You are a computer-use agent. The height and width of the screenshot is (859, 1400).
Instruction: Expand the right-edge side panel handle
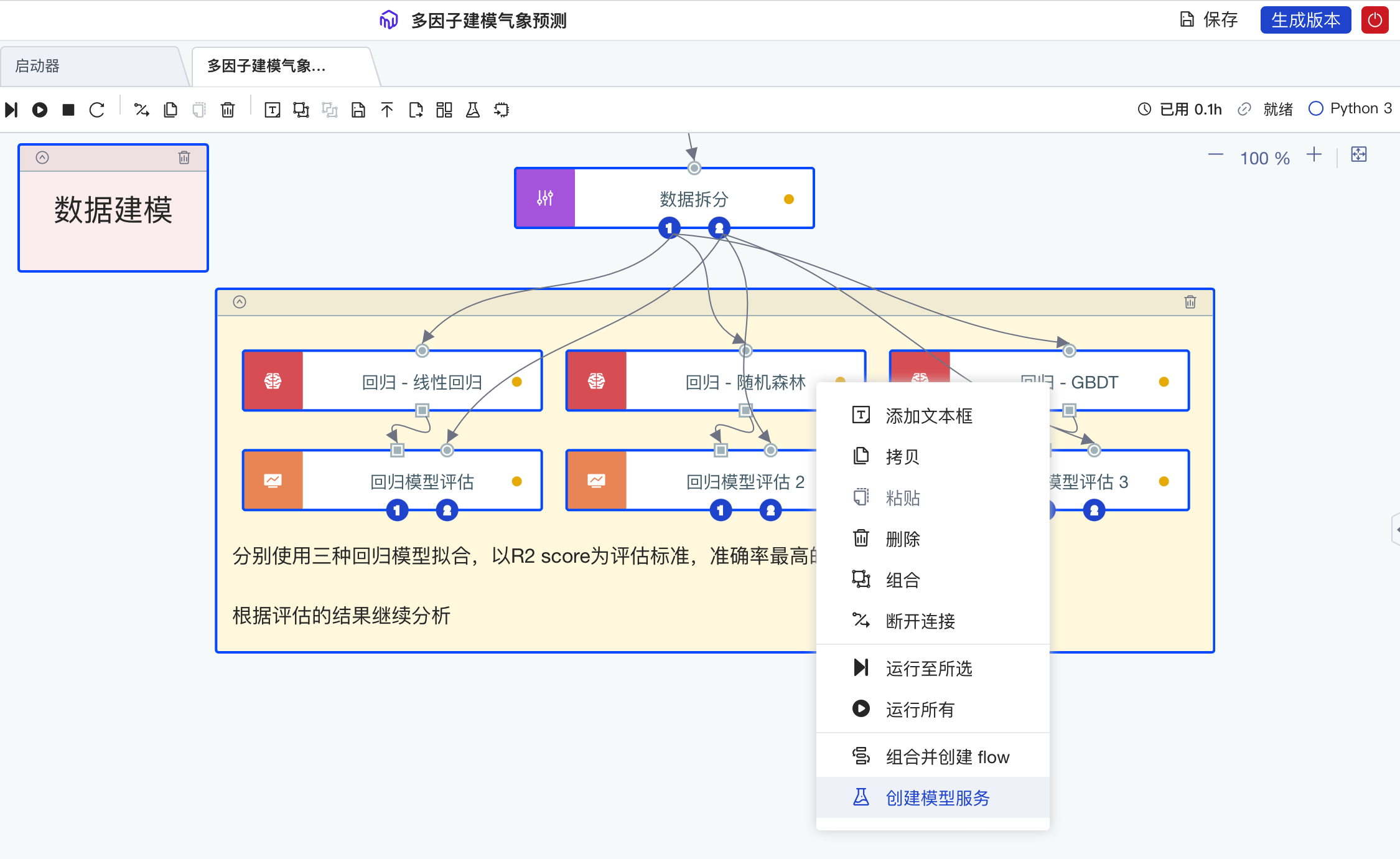pos(1396,530)
